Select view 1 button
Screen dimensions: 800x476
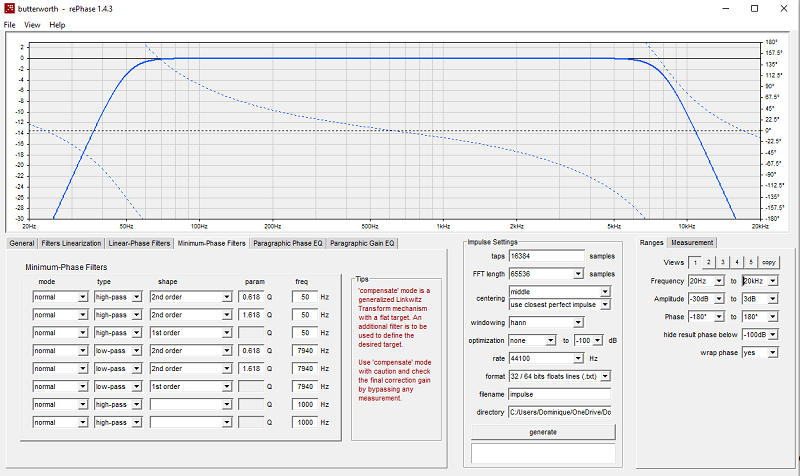click(694, 262)
